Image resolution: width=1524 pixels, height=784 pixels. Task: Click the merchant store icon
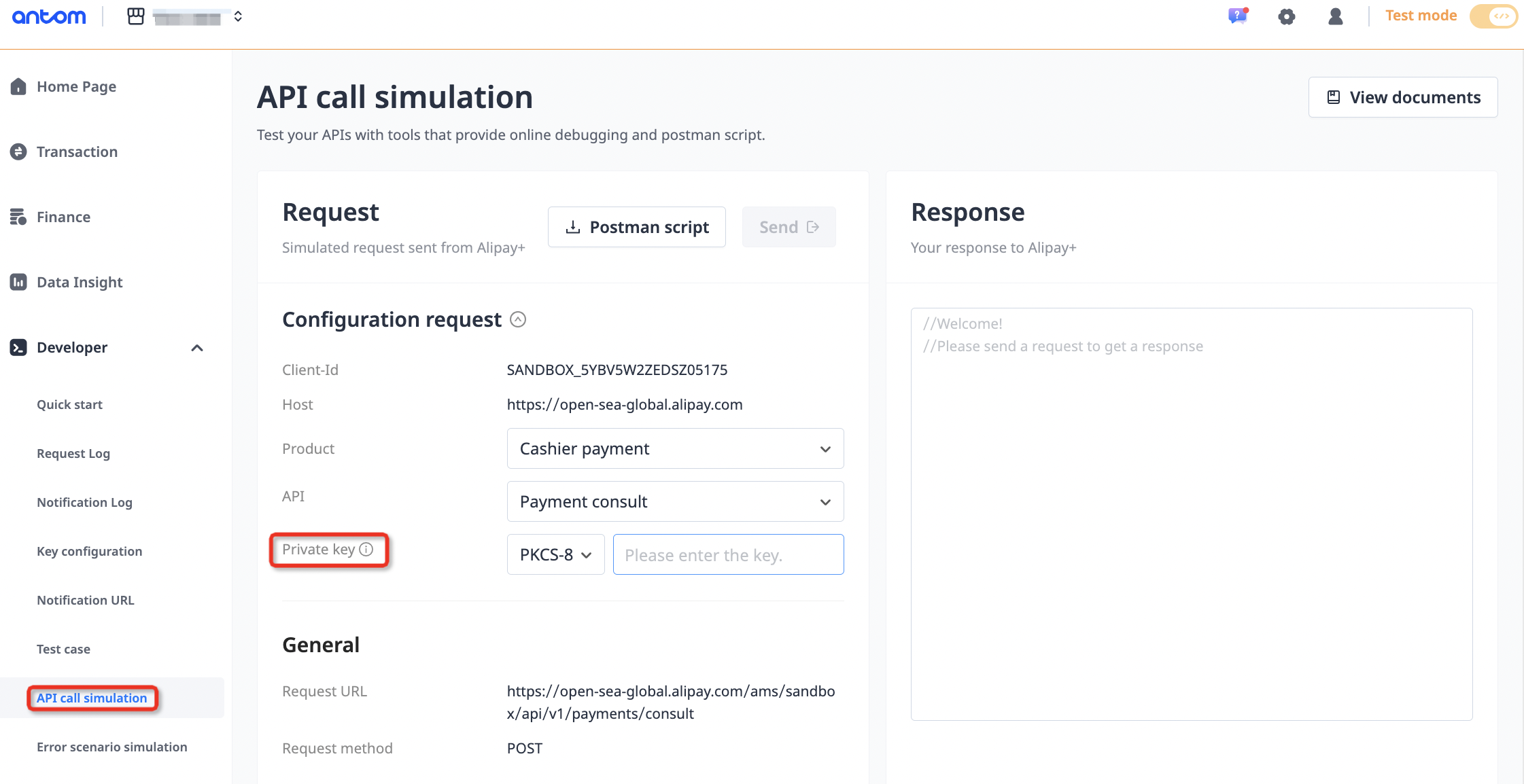click(x=136, y=16)
